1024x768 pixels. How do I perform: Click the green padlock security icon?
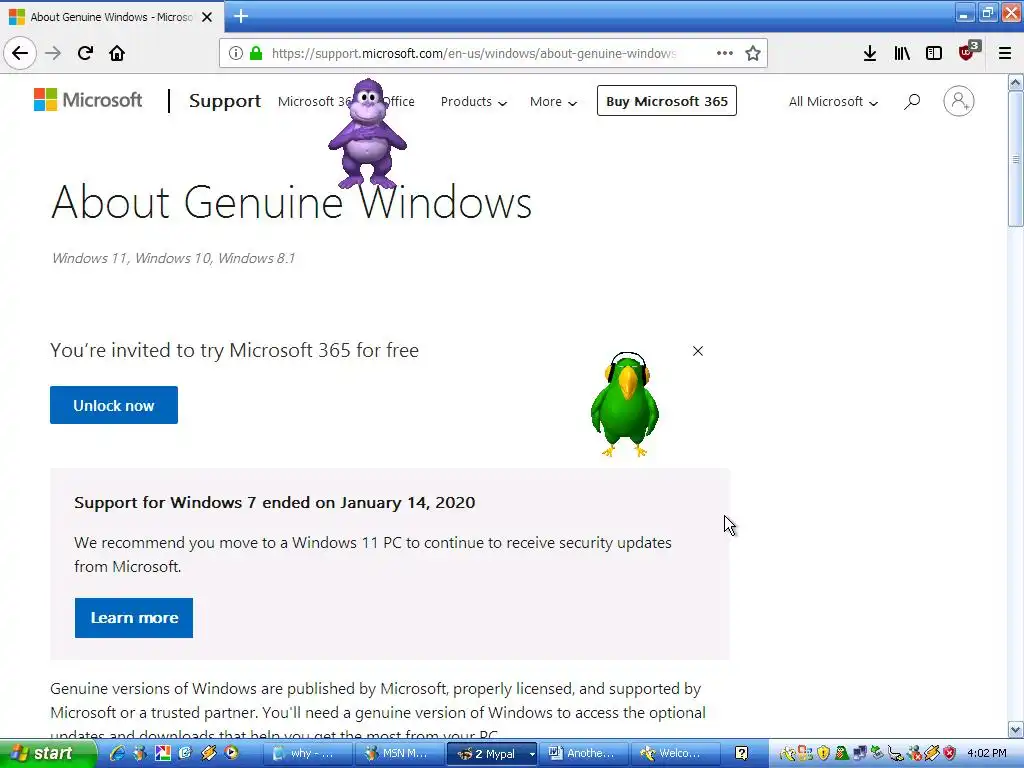coord(256,53)
